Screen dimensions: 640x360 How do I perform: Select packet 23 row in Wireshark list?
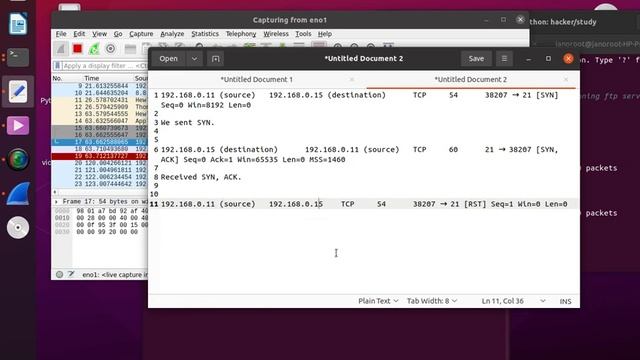100,184
